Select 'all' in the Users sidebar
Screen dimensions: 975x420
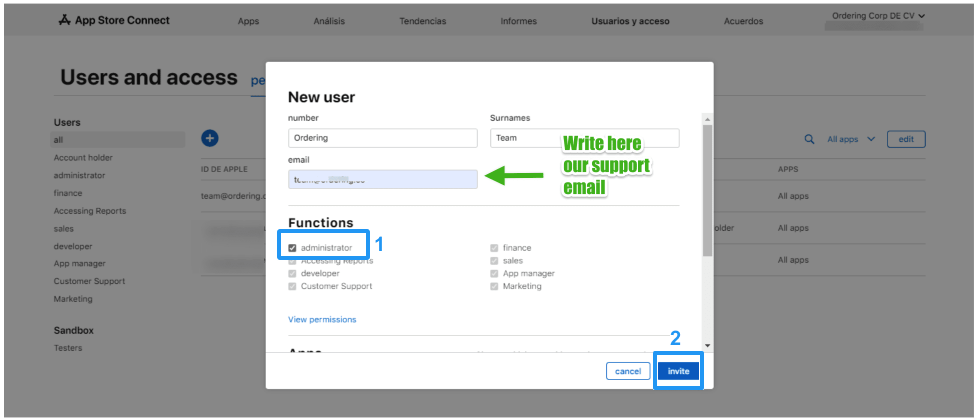coord(118,140)
